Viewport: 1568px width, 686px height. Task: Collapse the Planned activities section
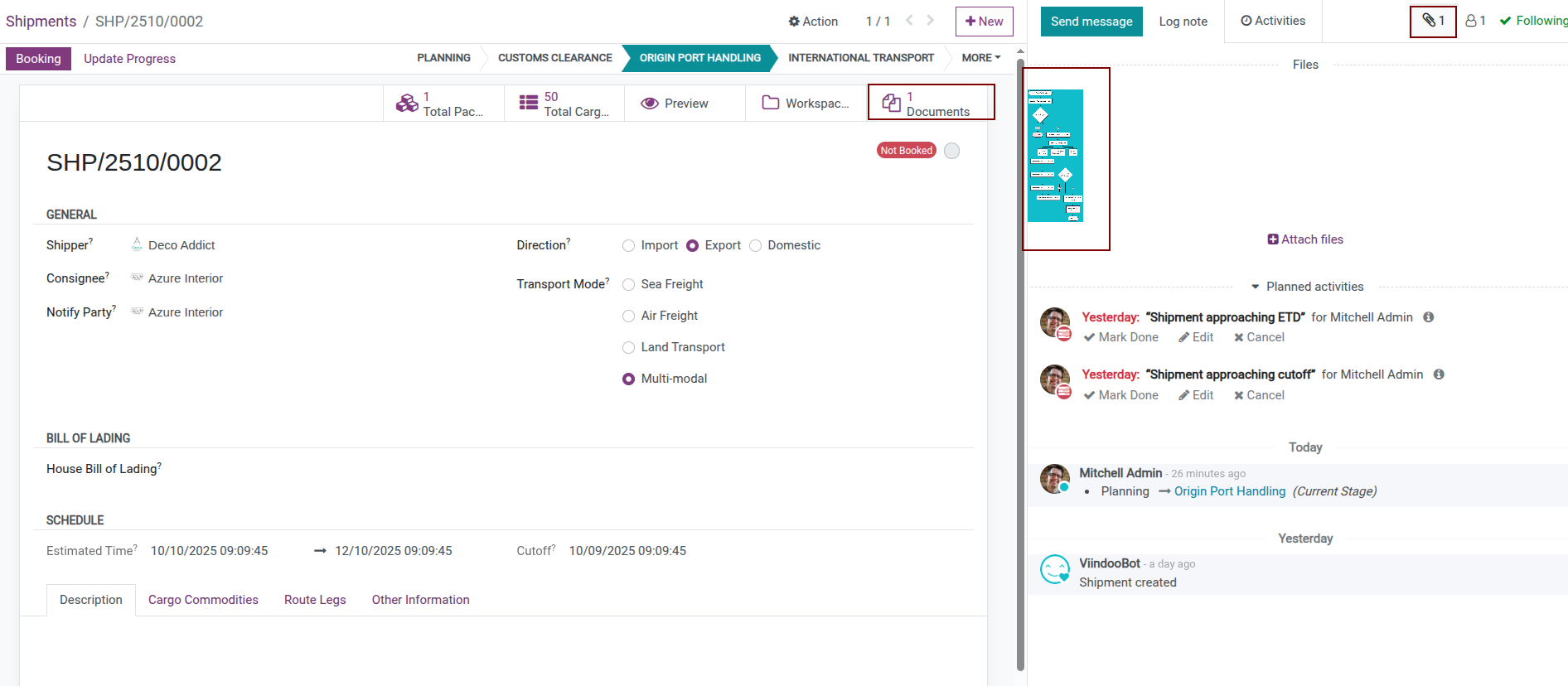(x=1256, y=287)
